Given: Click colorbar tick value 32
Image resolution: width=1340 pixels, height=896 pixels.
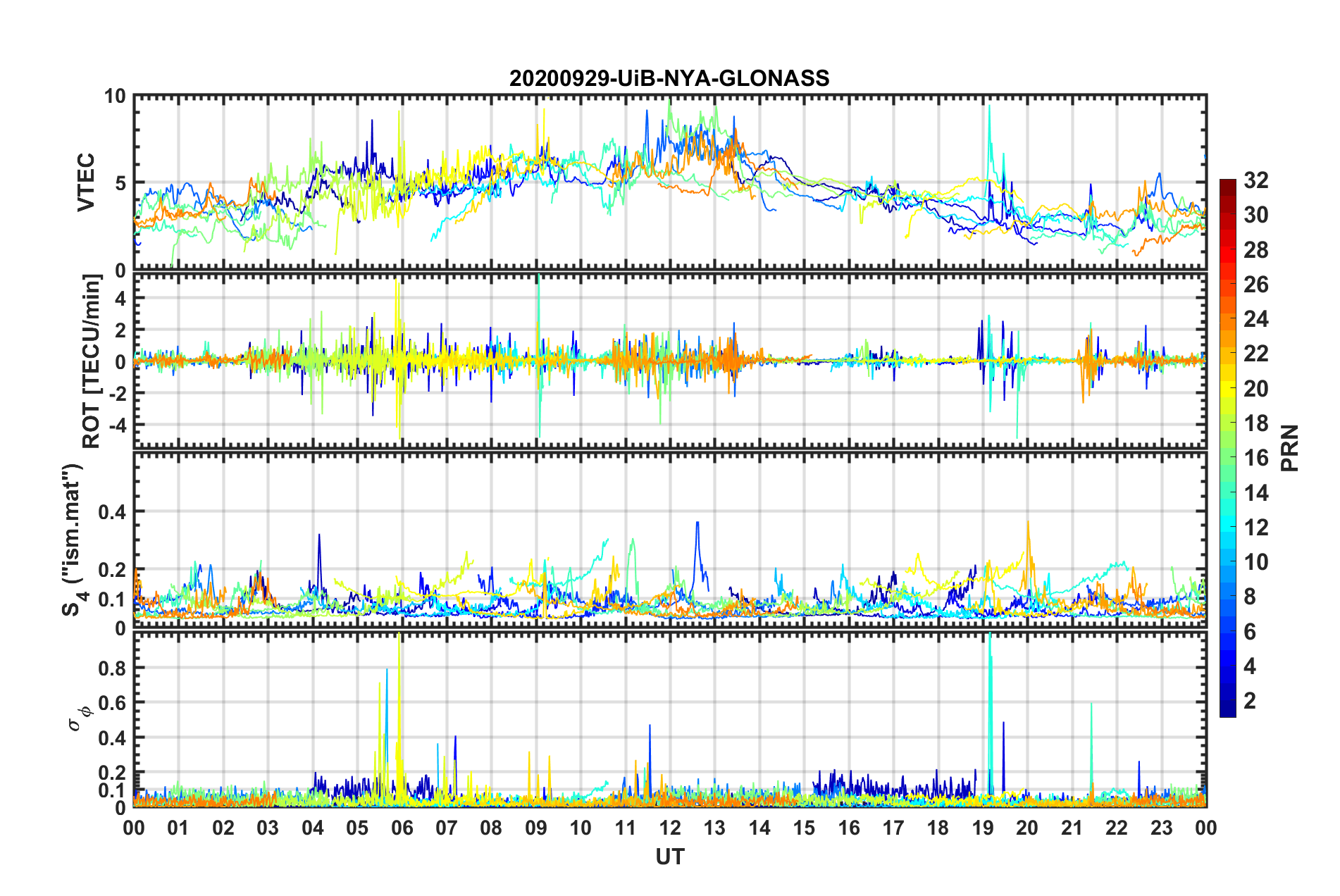Looking at the screenshot, I should (1255, 180).
